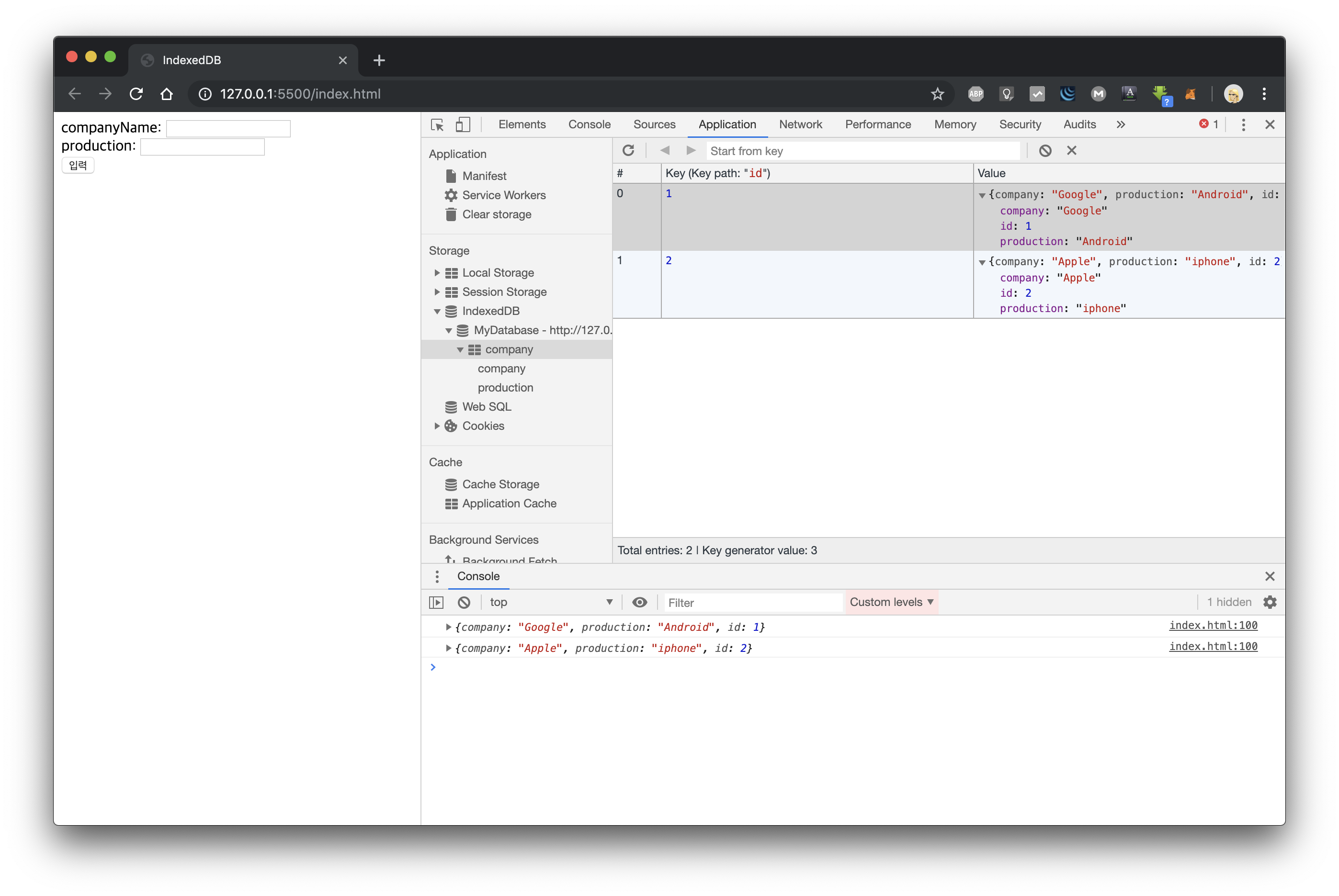Toggle the device toolbar icon
Image resolution: width=1339 pixels, height=896 pixels.
463,124
